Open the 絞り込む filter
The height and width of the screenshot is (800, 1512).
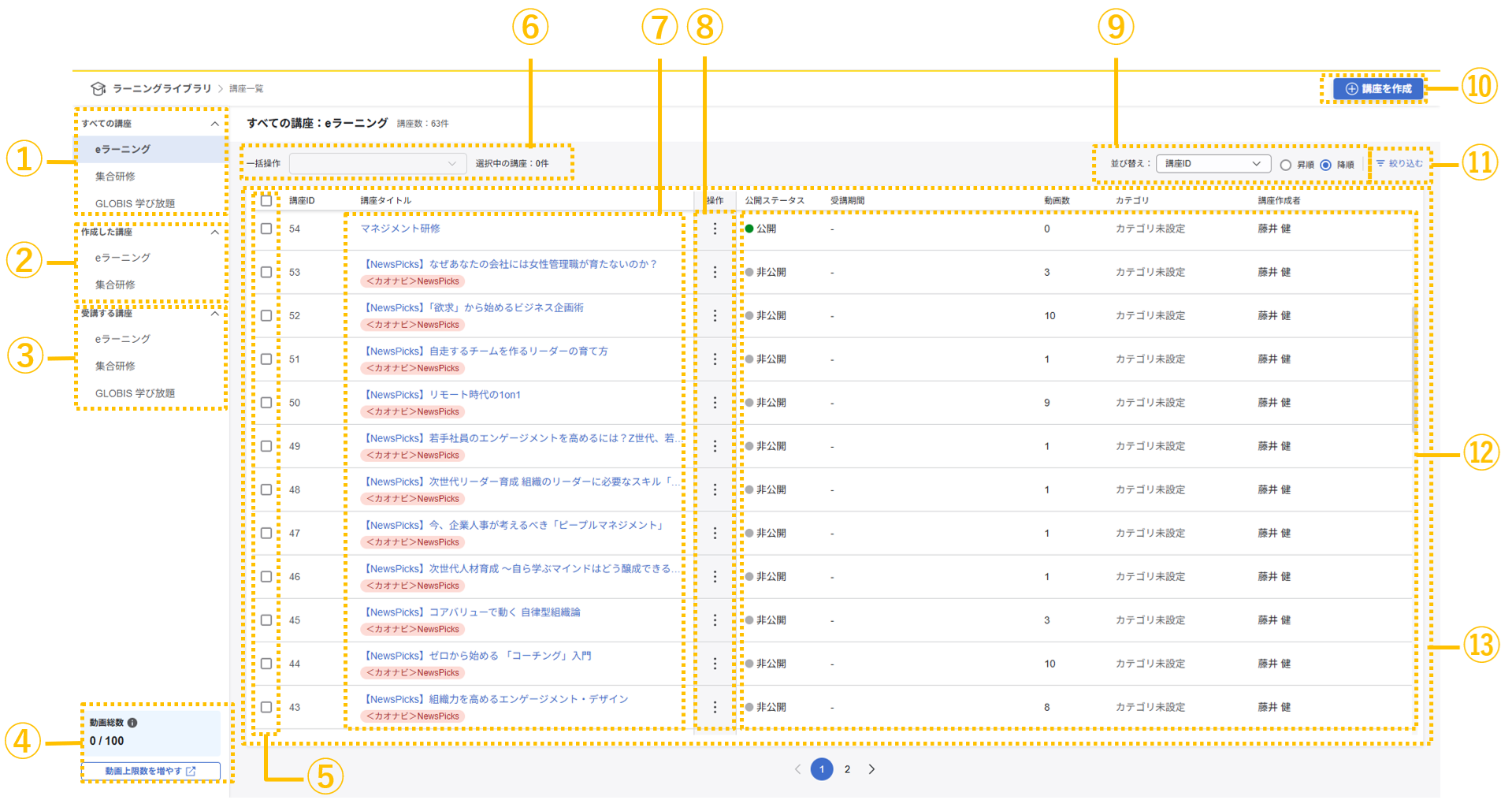tap(1399, 164)
